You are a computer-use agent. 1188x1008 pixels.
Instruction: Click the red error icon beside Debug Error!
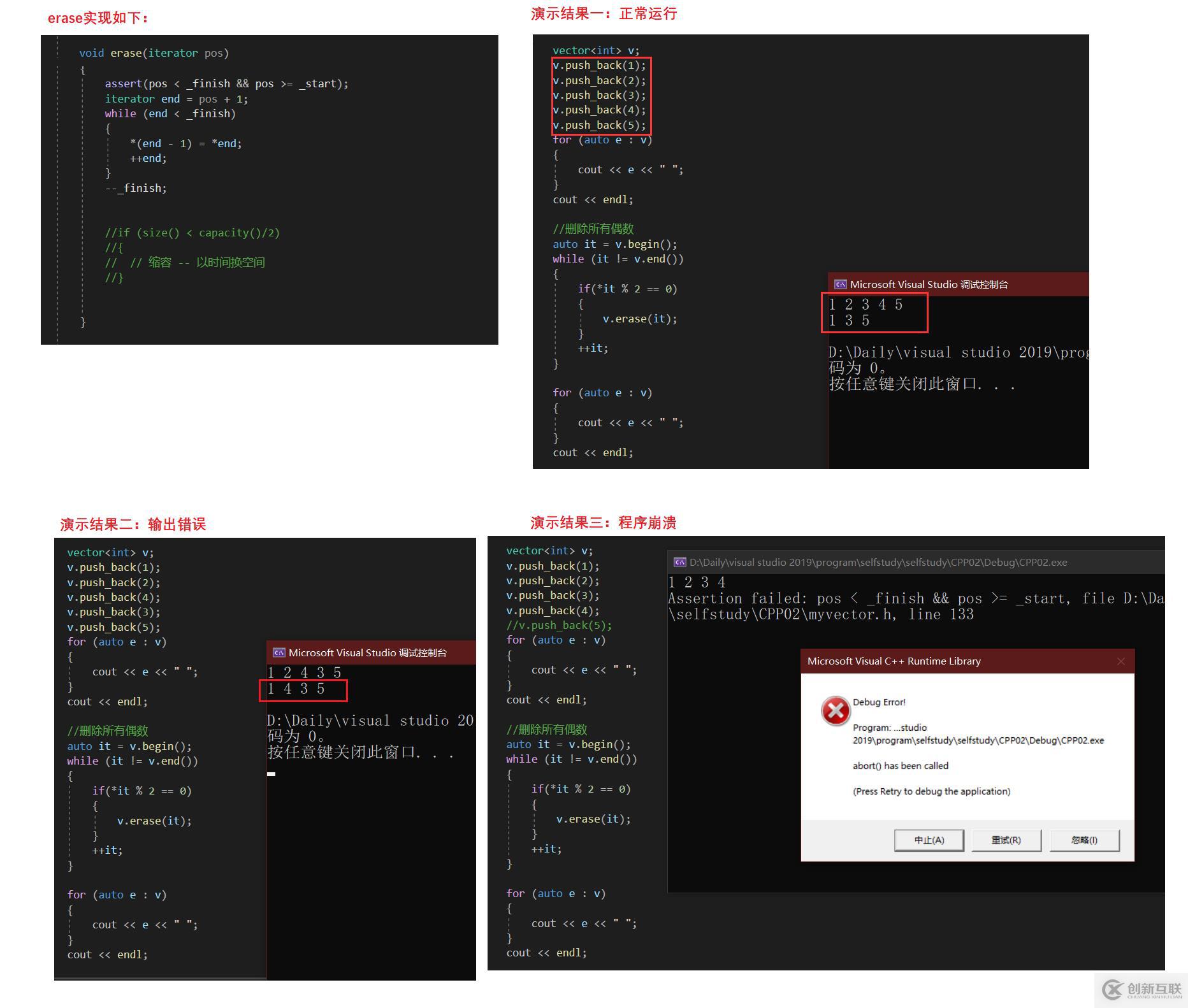tap(835, 711)
